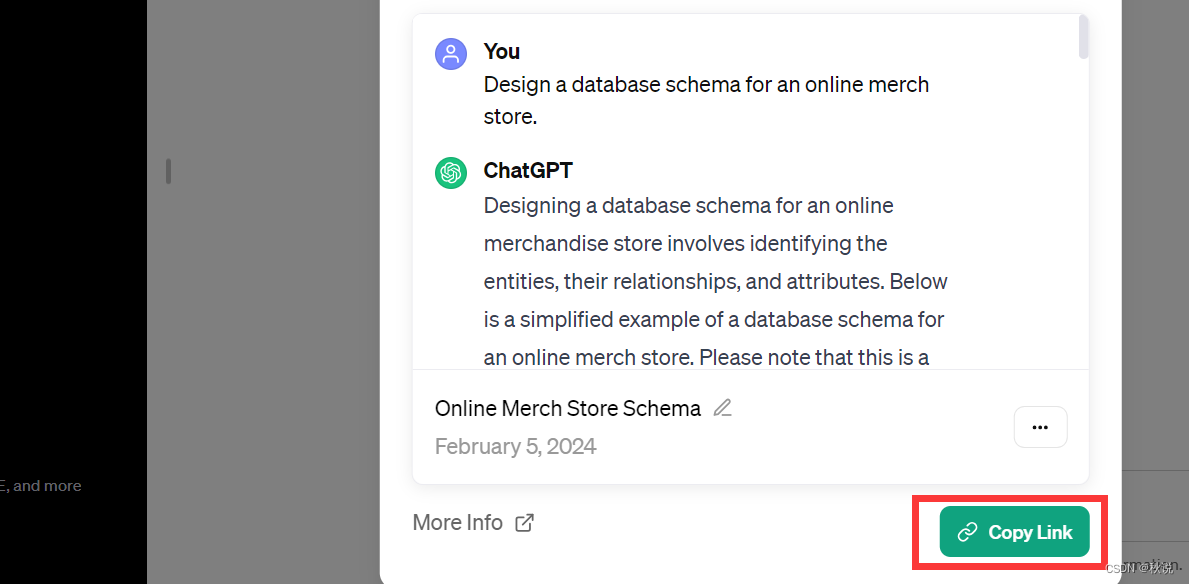Click the sidebar collapse handle bar
This screenshot has height=584, width=1189.
(168, 171)
